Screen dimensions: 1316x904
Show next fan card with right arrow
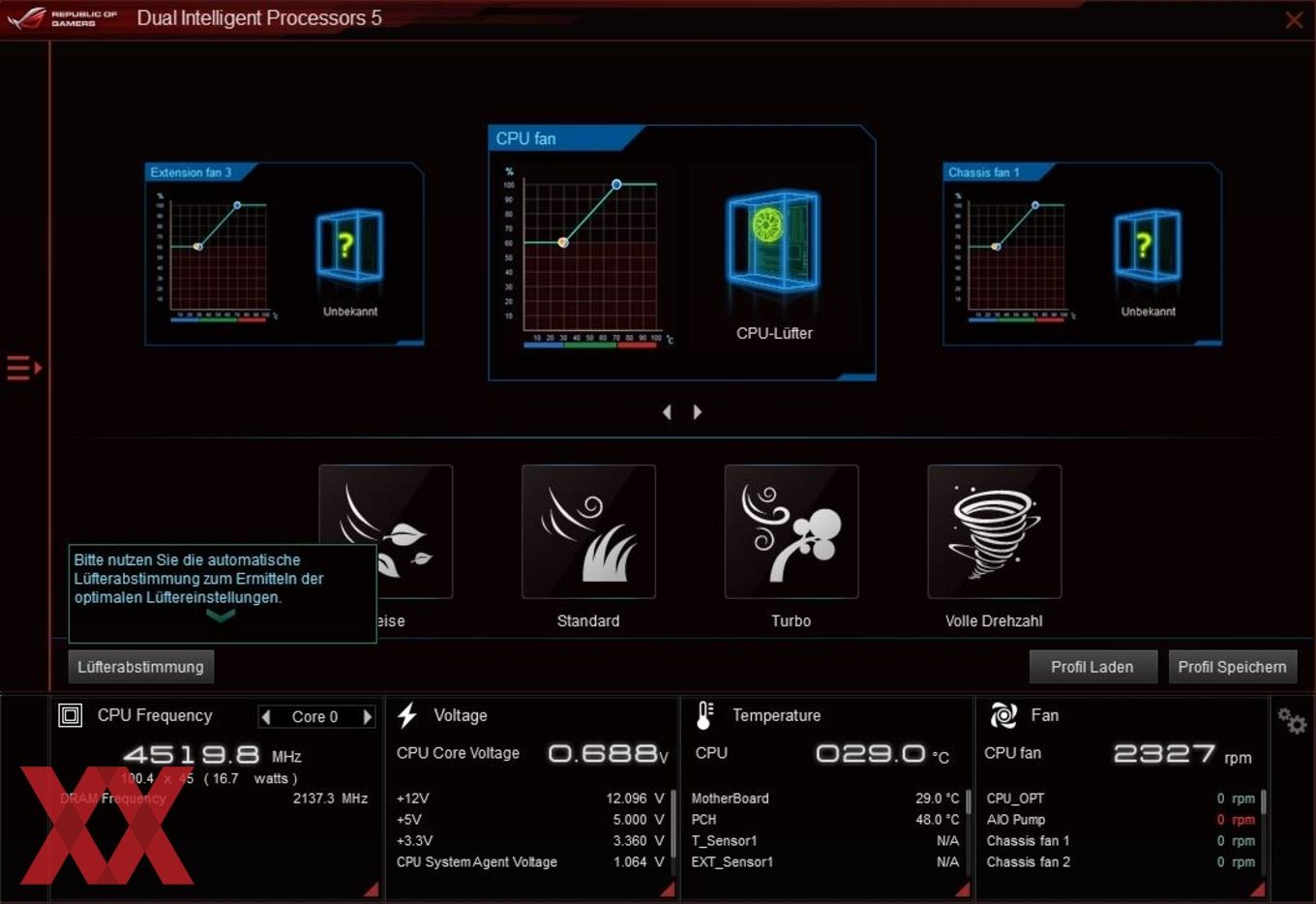coord(698,412)
